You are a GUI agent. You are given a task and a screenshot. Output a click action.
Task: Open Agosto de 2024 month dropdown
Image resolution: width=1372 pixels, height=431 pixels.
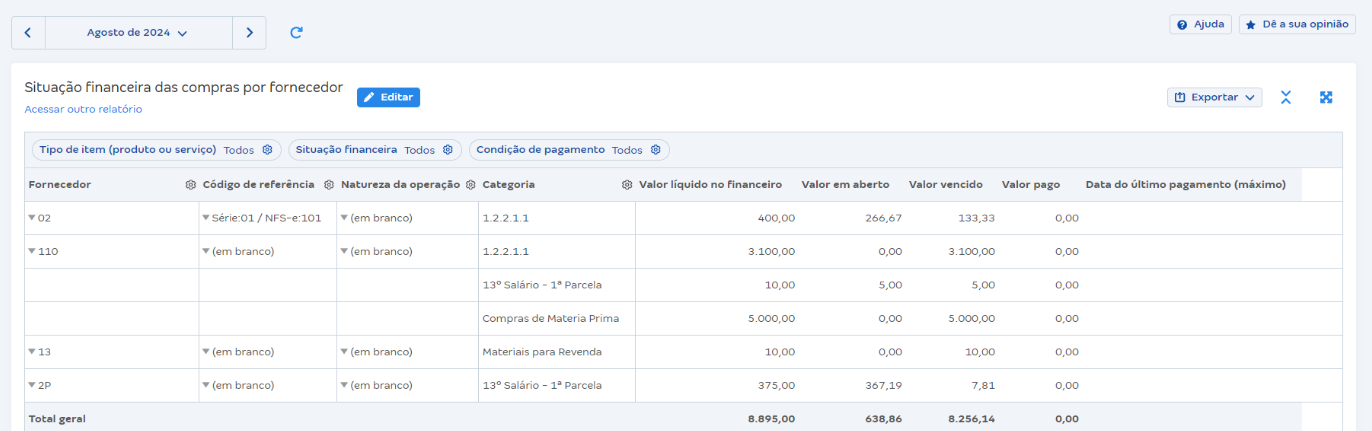pyautogui.click(x=138, y=33)
